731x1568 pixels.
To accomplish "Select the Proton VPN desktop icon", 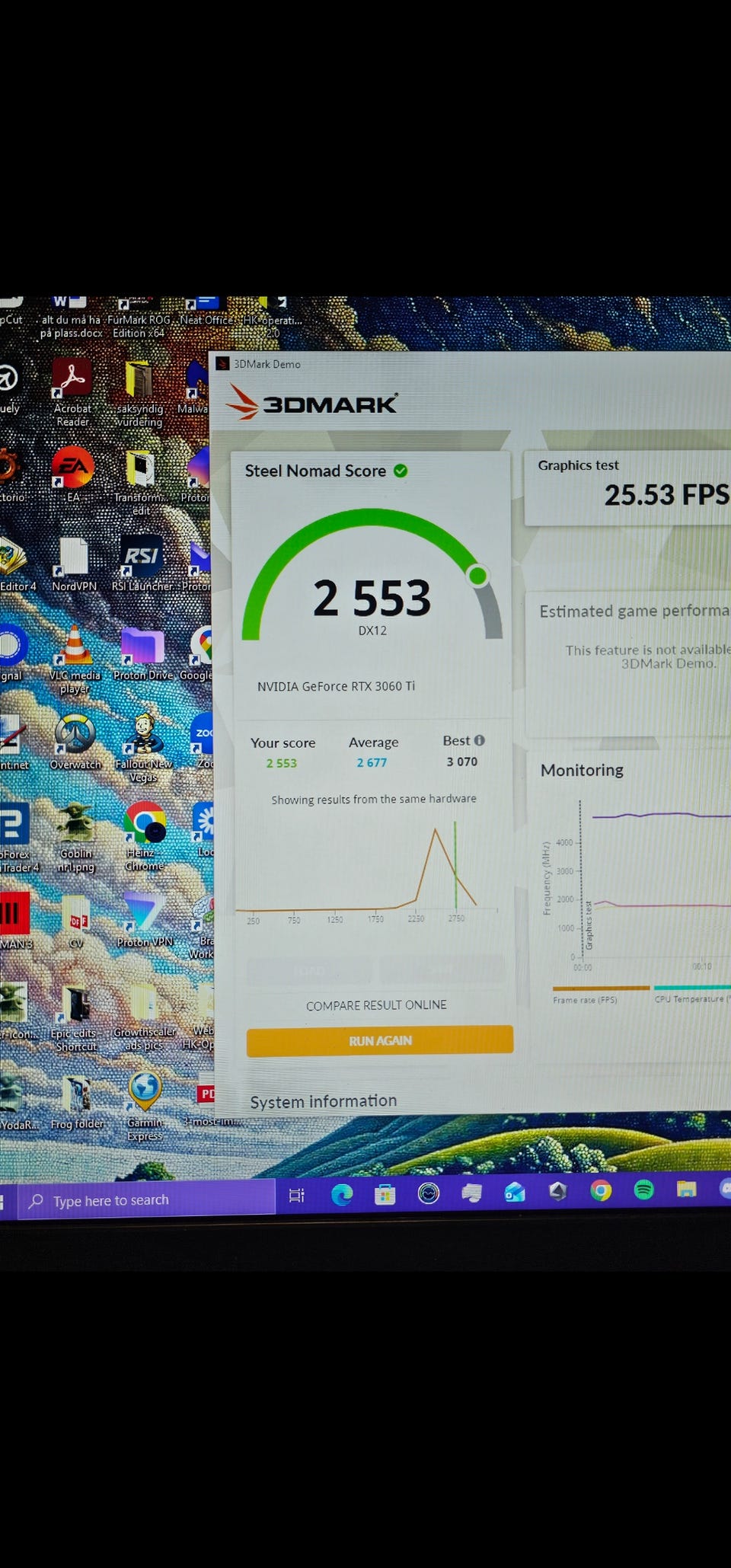I will [x=145, y=919].
